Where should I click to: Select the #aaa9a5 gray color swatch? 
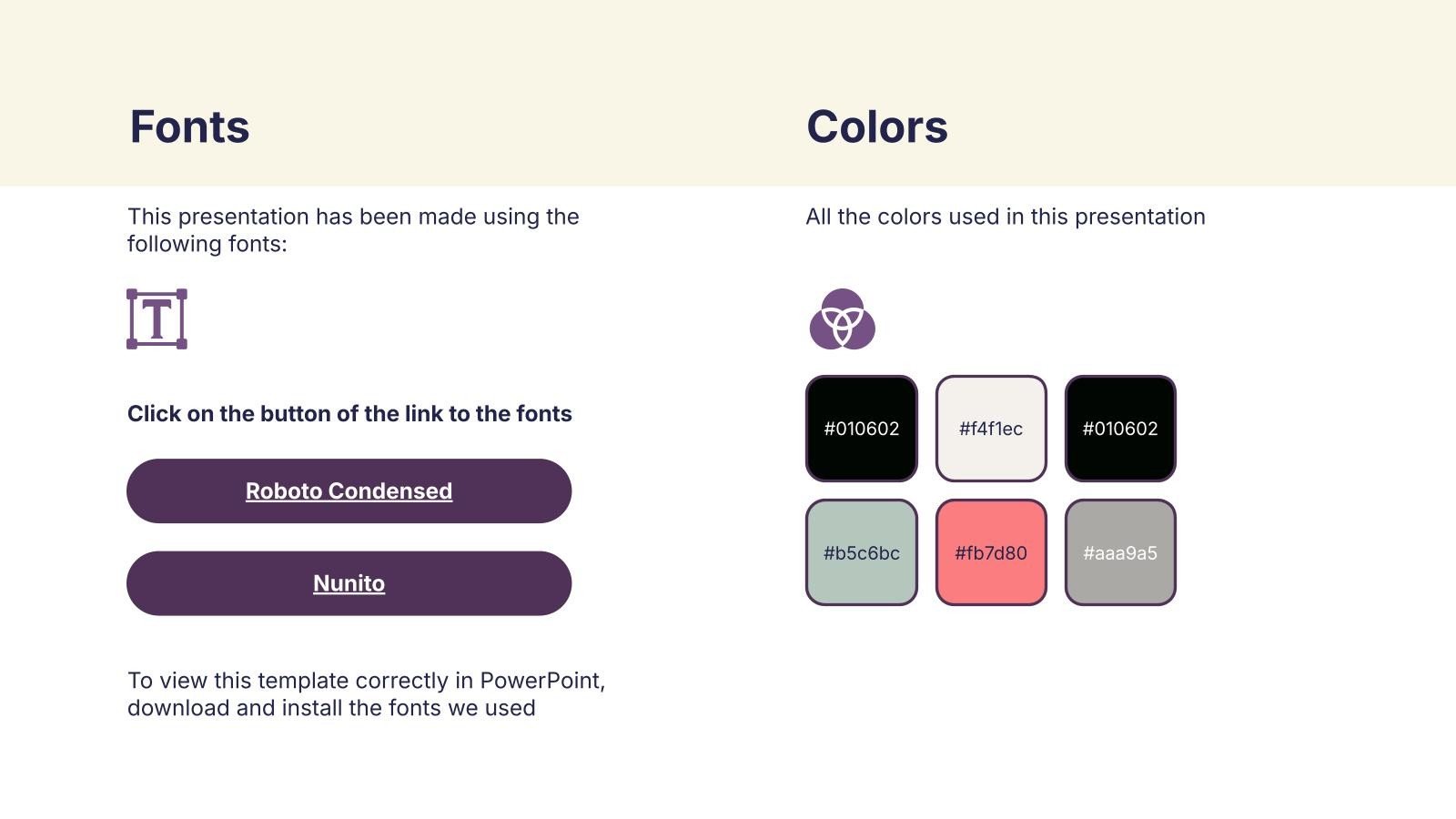1120,552
